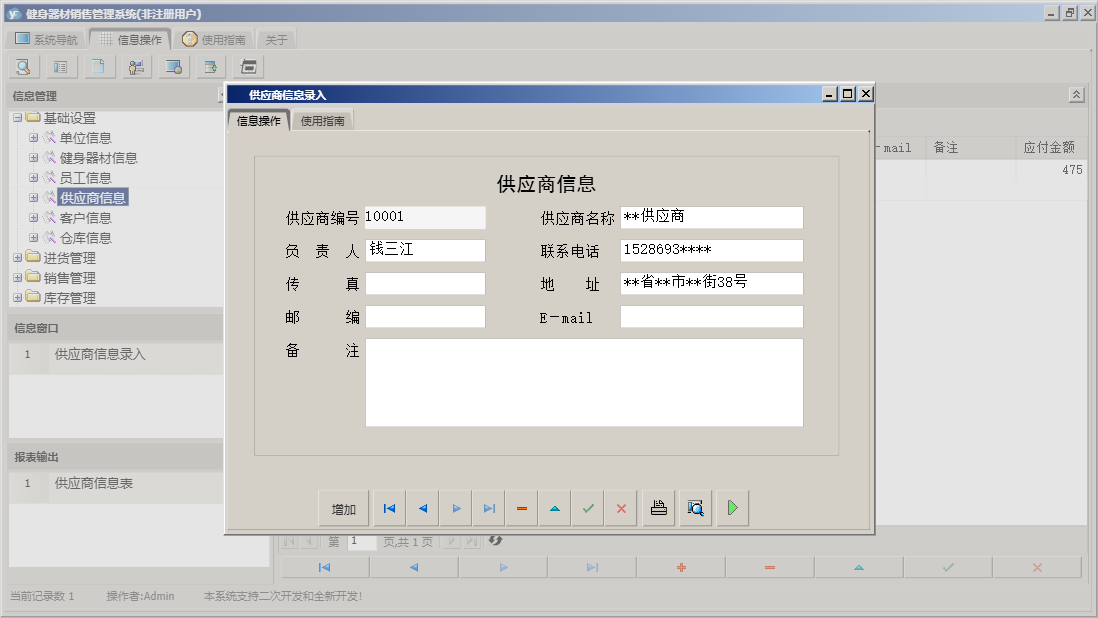Click the 增加 button
The height and width of the screenshot is (618, 1098).
point(343,508)
